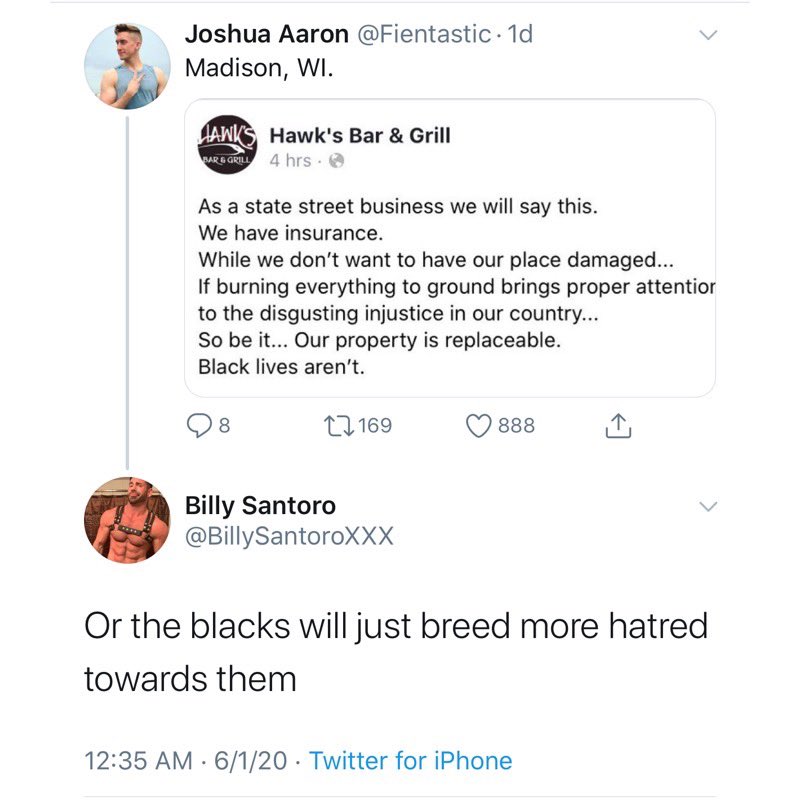Click the 4 hrs post time

coord(291,161)
